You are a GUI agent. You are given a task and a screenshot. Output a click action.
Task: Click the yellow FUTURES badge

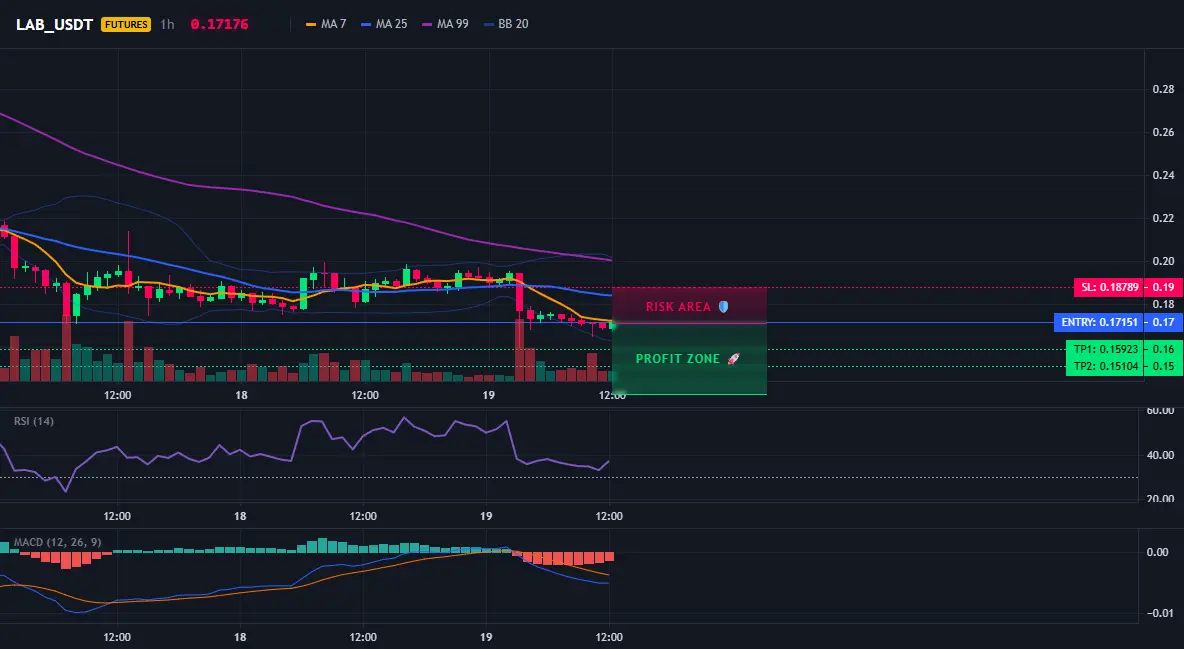(126, 24)
